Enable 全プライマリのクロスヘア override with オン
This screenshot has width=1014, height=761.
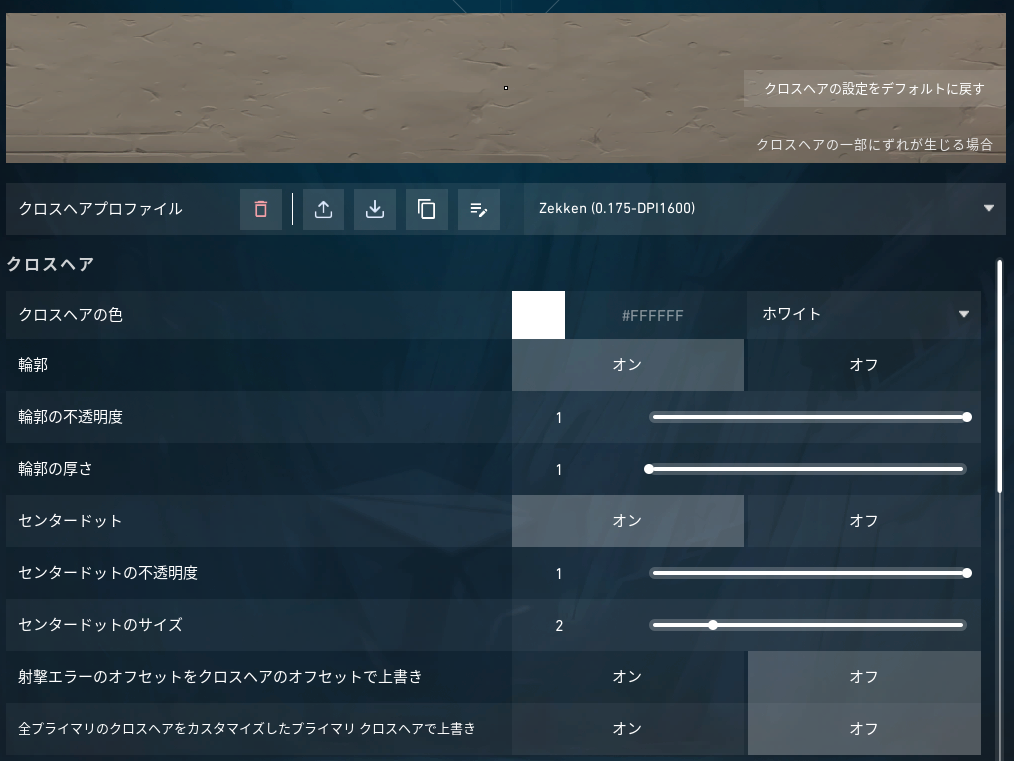pyautogui.click(x=627, y=729)
